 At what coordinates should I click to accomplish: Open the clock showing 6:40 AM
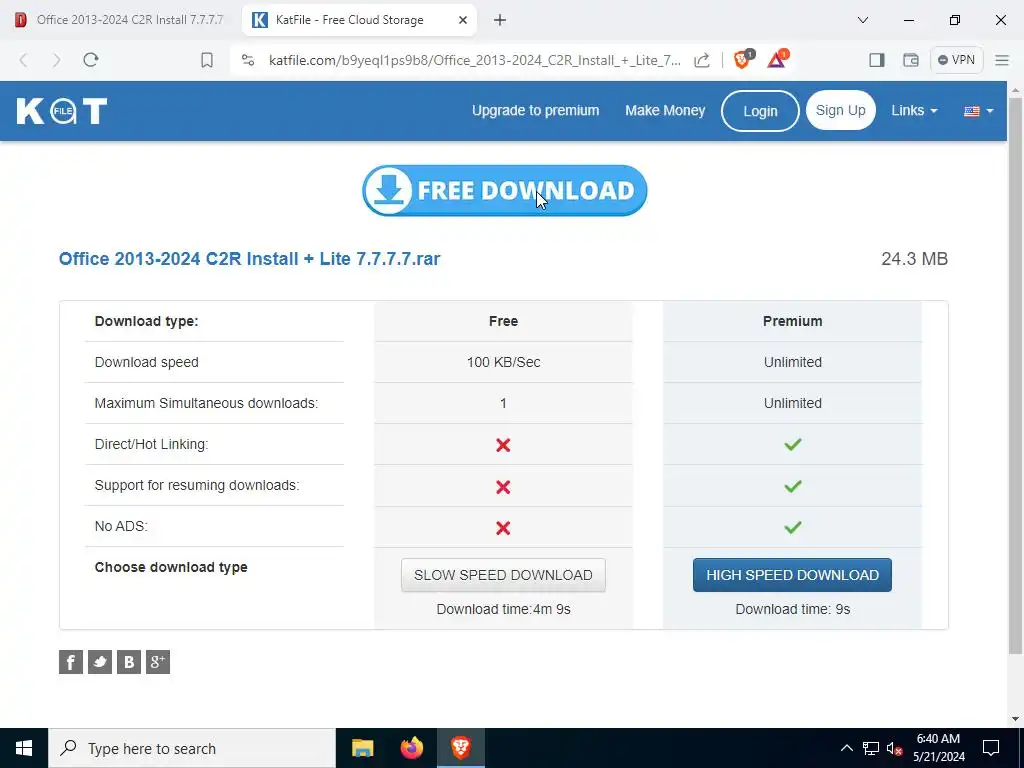pos(938,748)
